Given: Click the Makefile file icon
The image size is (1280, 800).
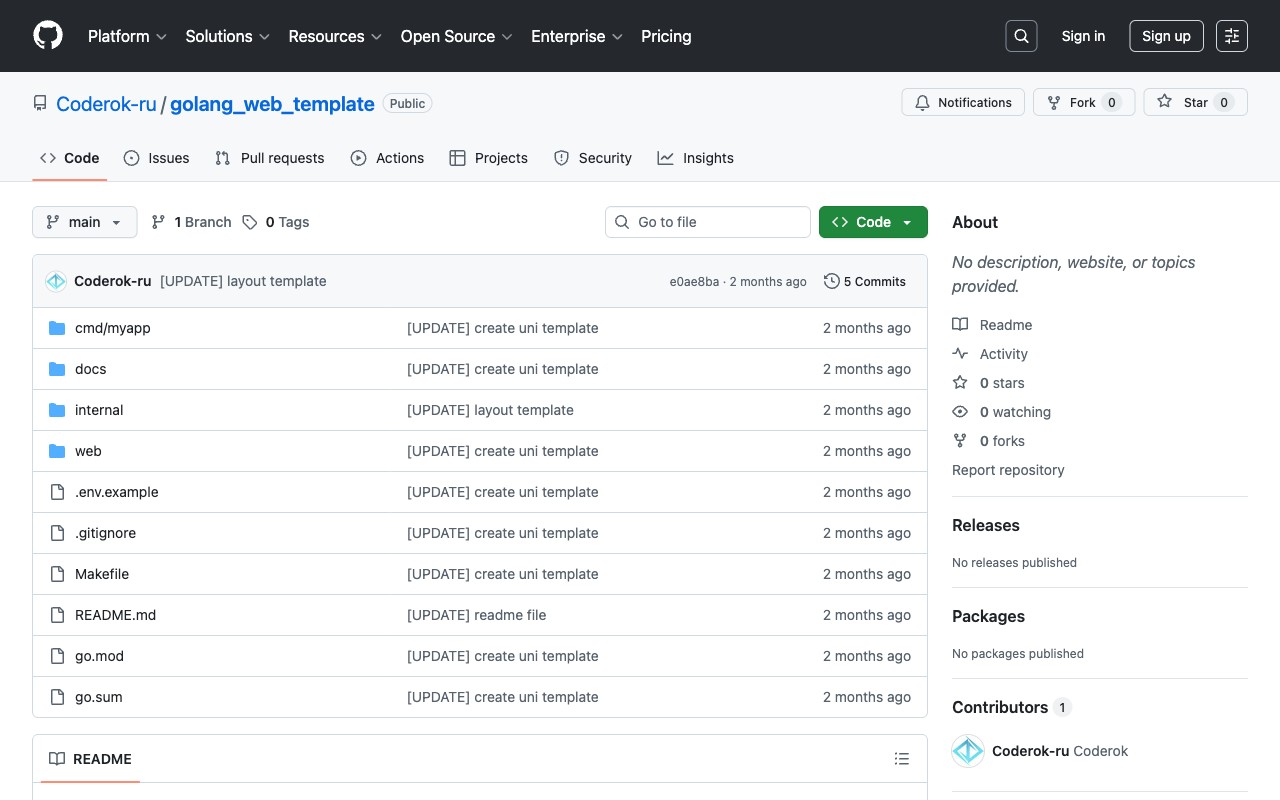Looking at the screenshot, I should point(57,574).
